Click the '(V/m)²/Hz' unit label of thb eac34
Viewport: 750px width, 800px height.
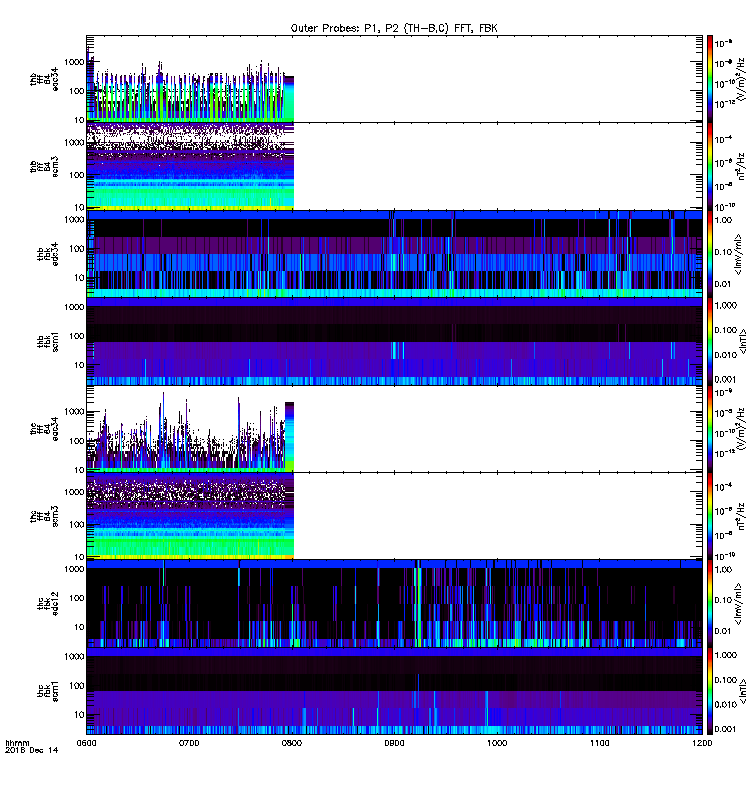click(741, 79)
